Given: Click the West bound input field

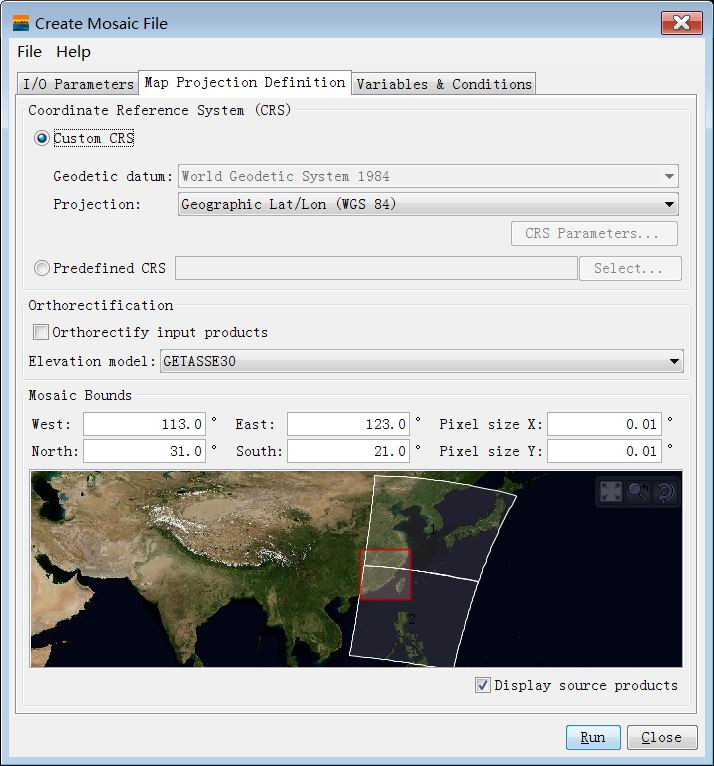Looking at the screenshot, I should (146, 425).
